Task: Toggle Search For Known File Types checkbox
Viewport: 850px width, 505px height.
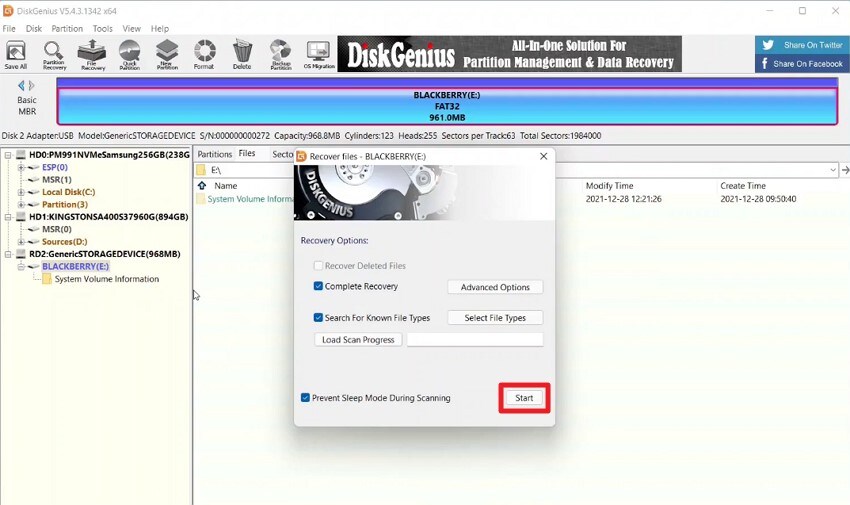Action: tap(318, 318)
